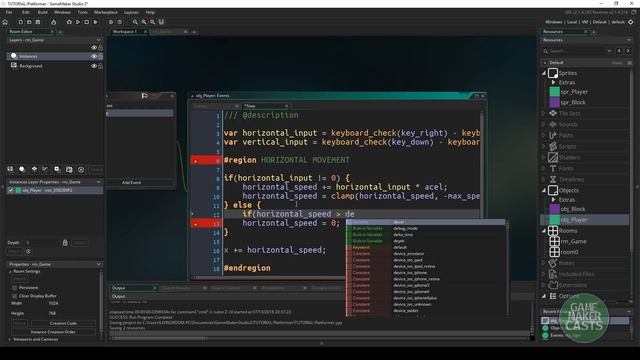This screenshot has width=640, height=360.
Task: Click the Help toolbar icon
Action: (120, 22)
